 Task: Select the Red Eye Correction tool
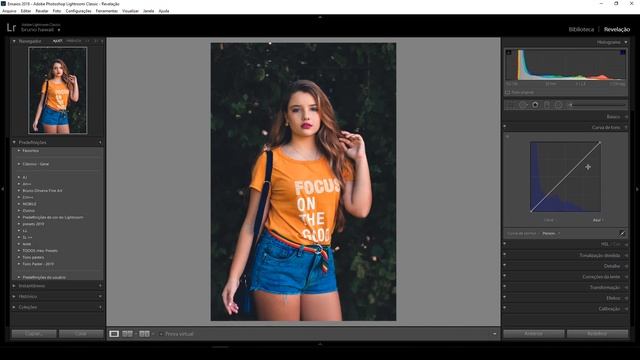[x=535, y=105]
